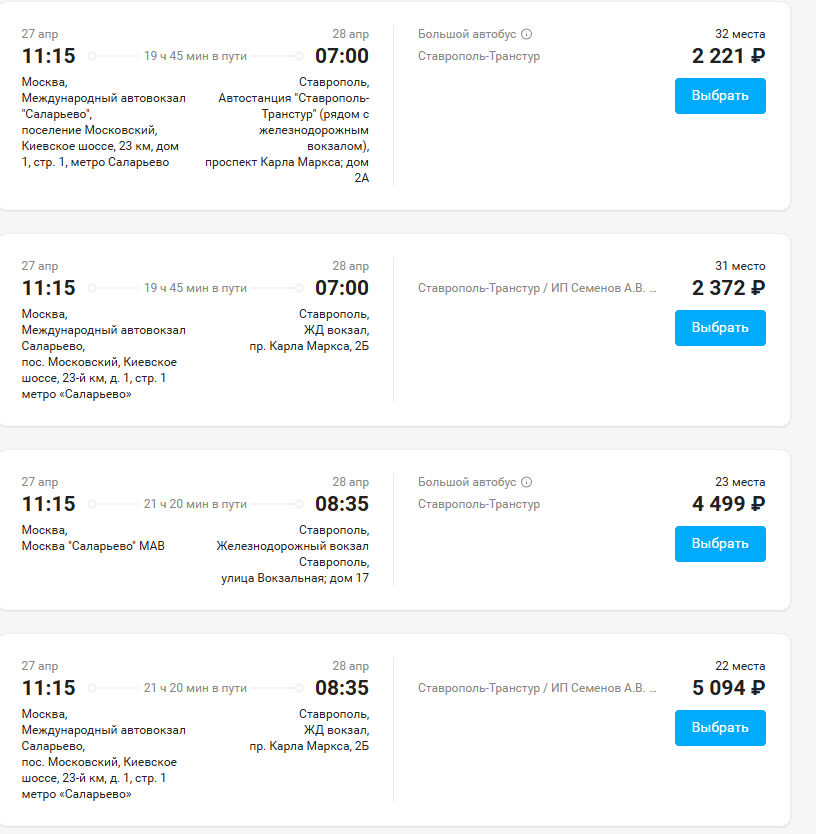
Task: Click truncated carrier name in the 5 094 ₽ card
Action: coord(537,688)
